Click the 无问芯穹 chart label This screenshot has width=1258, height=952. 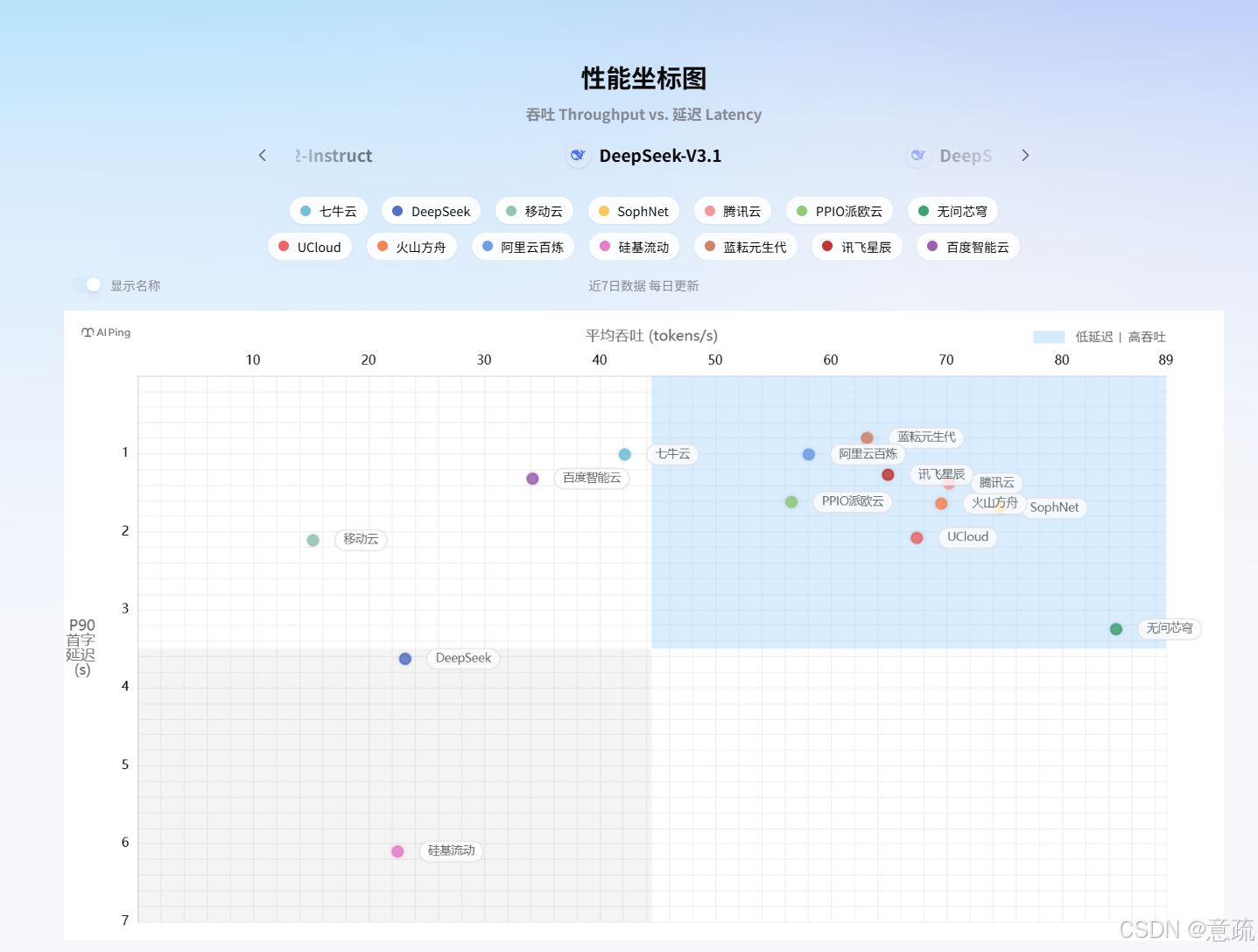coord(1170,628)
